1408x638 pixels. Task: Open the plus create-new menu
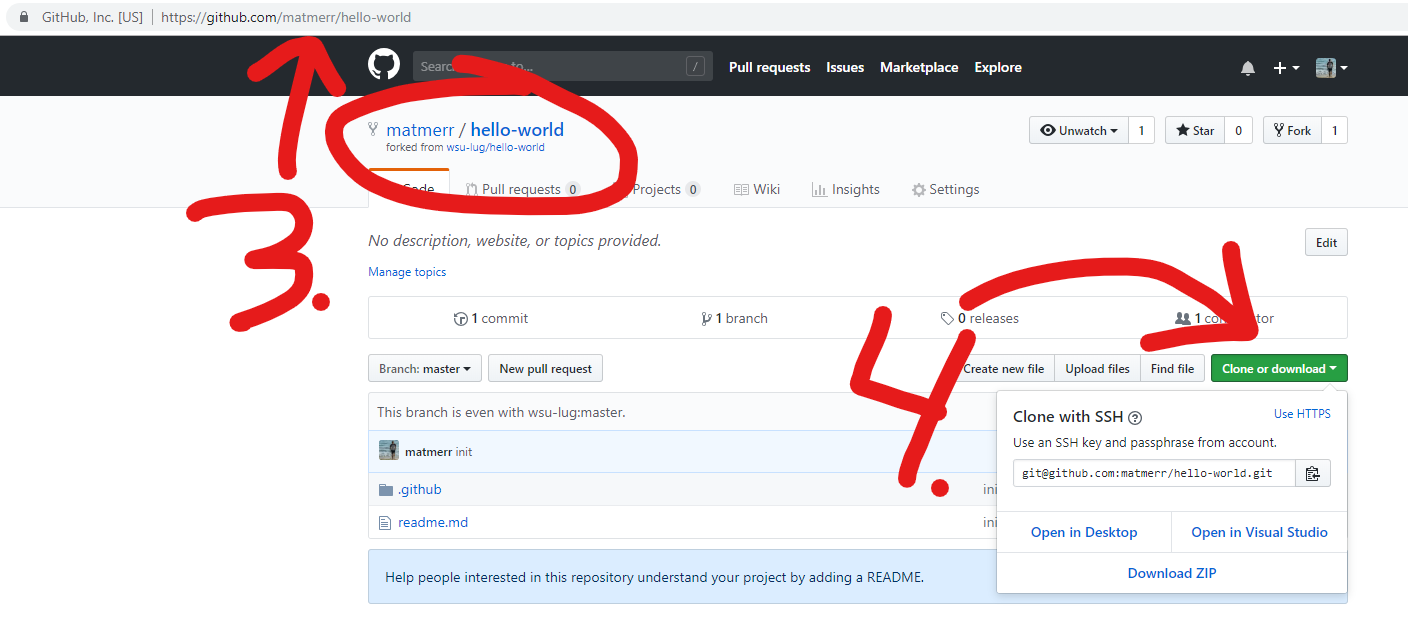point(1286,68)
